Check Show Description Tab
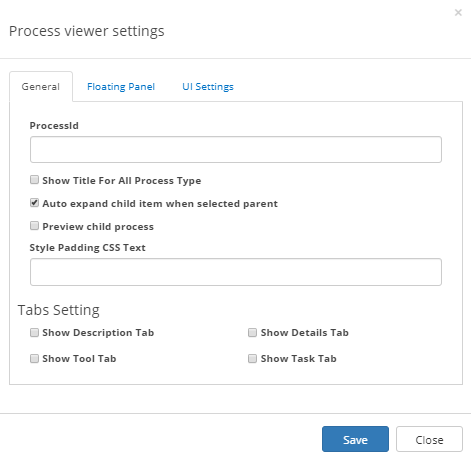471x462 pixels. [34, 332]
